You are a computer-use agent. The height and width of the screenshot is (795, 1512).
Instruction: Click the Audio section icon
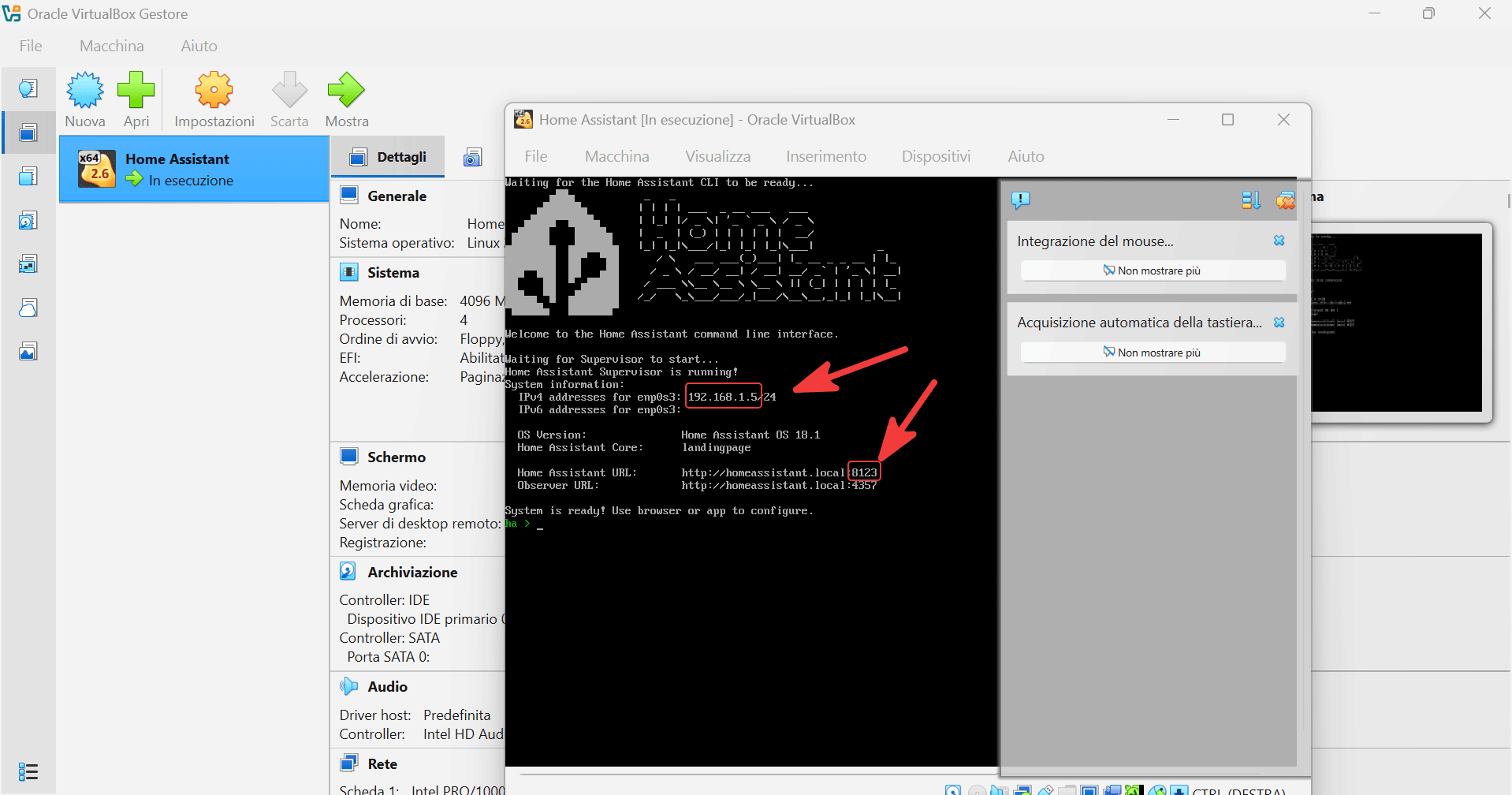(x=348, y=686)
